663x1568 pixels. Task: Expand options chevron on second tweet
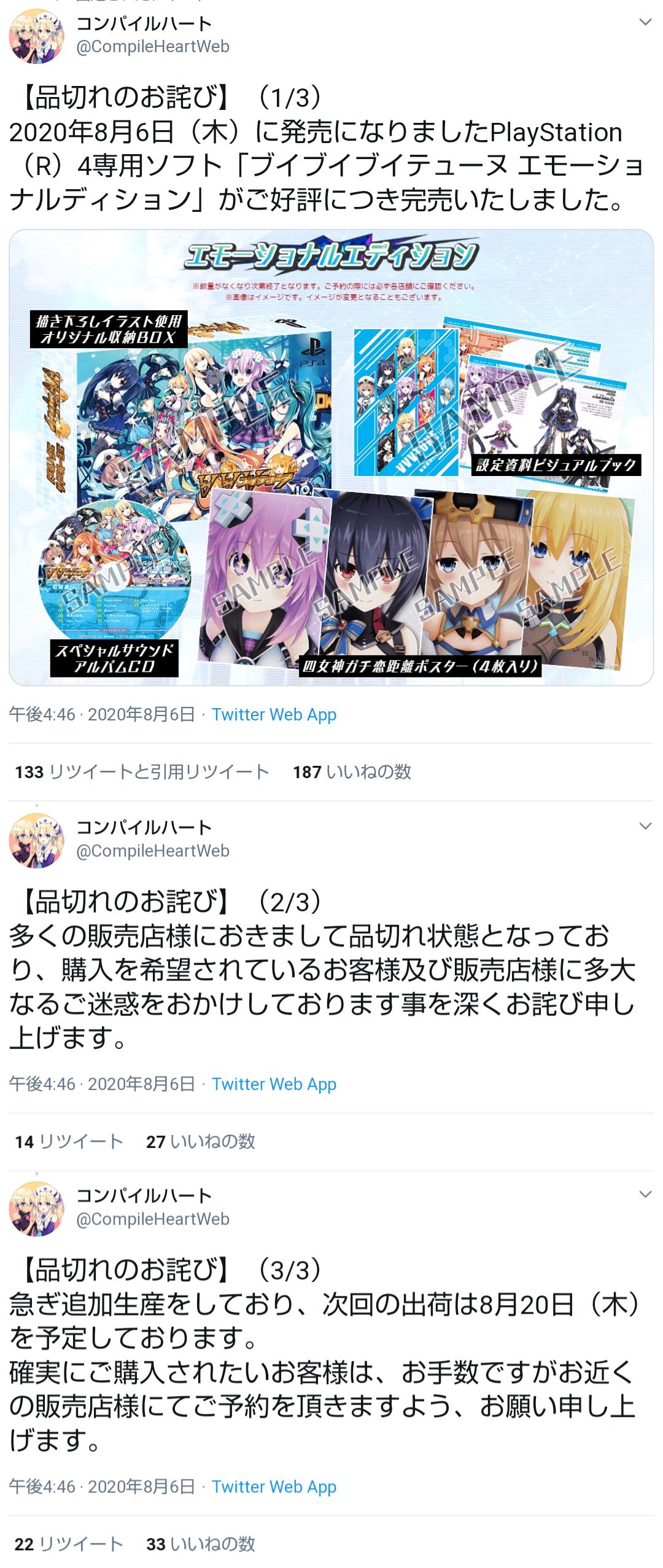(x=645, y=827)
